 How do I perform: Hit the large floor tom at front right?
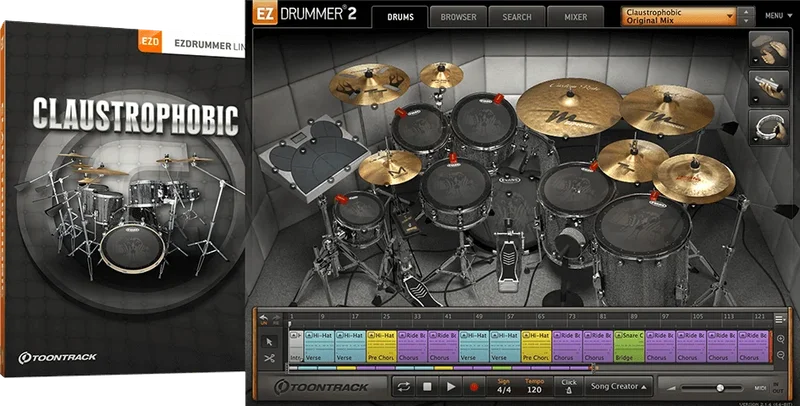coord(642,222)
